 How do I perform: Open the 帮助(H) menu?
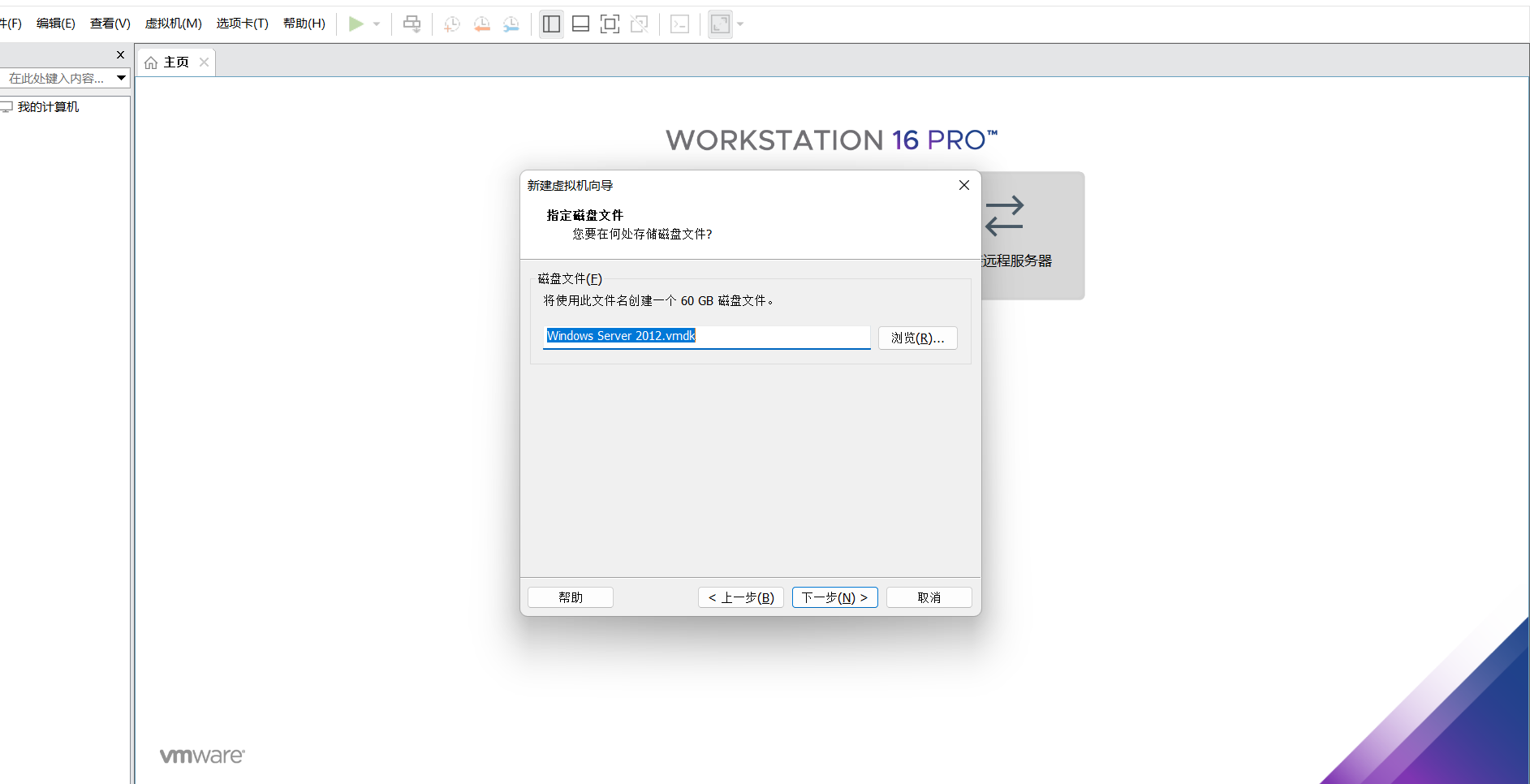pos(304,24)
